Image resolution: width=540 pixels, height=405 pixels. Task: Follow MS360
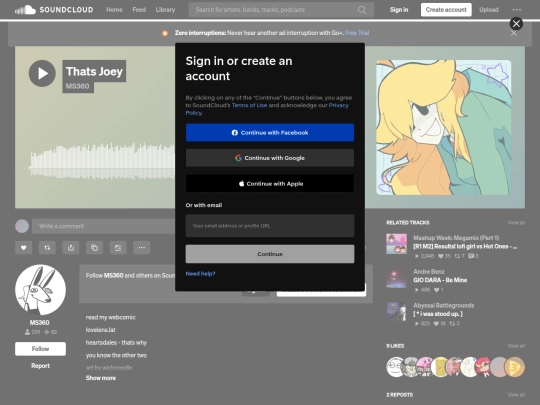[x=40, y=349]
